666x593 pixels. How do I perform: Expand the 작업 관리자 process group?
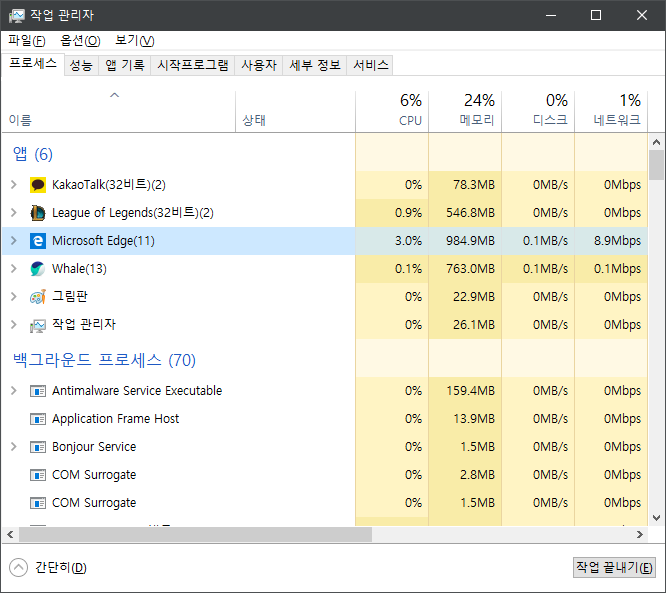click(x=14, y=325)
